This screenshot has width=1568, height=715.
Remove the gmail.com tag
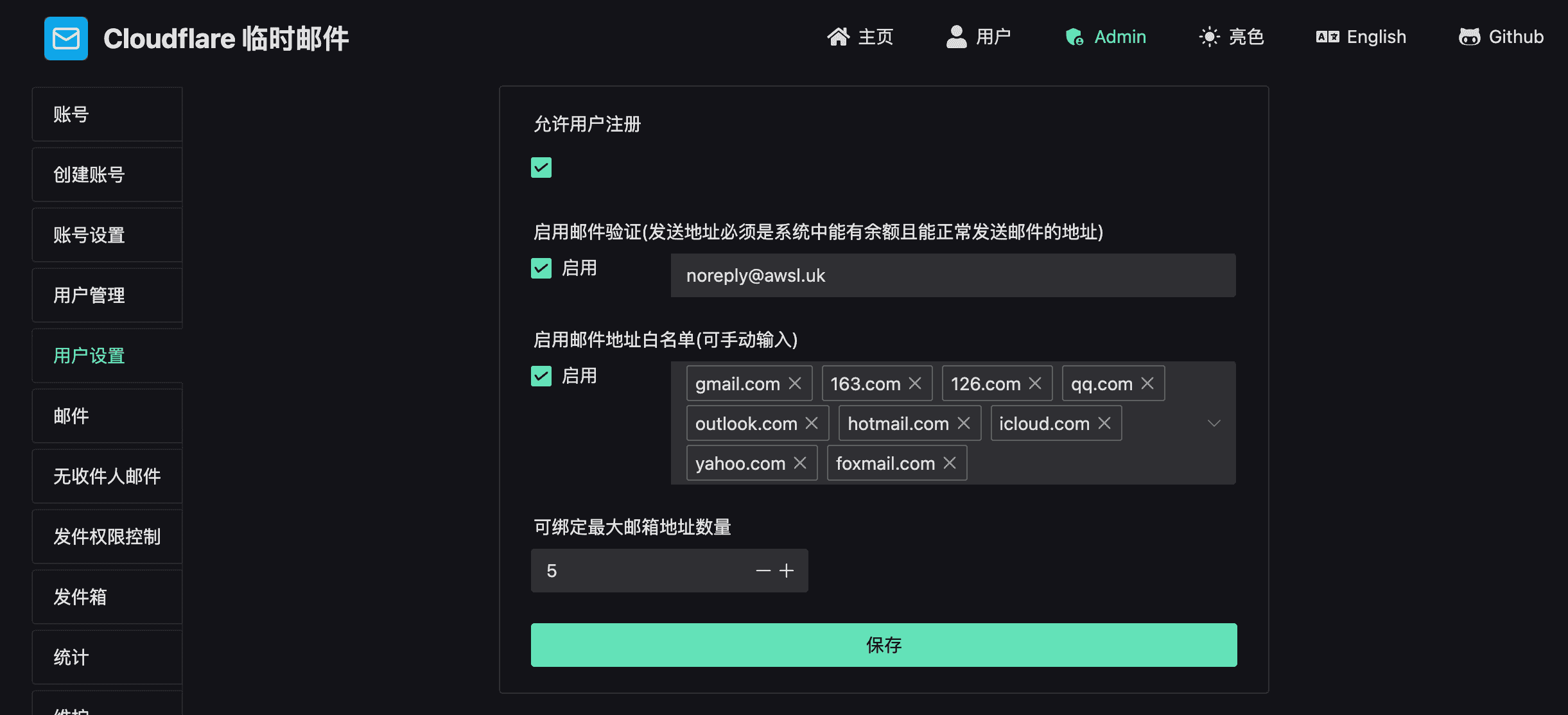795,383
